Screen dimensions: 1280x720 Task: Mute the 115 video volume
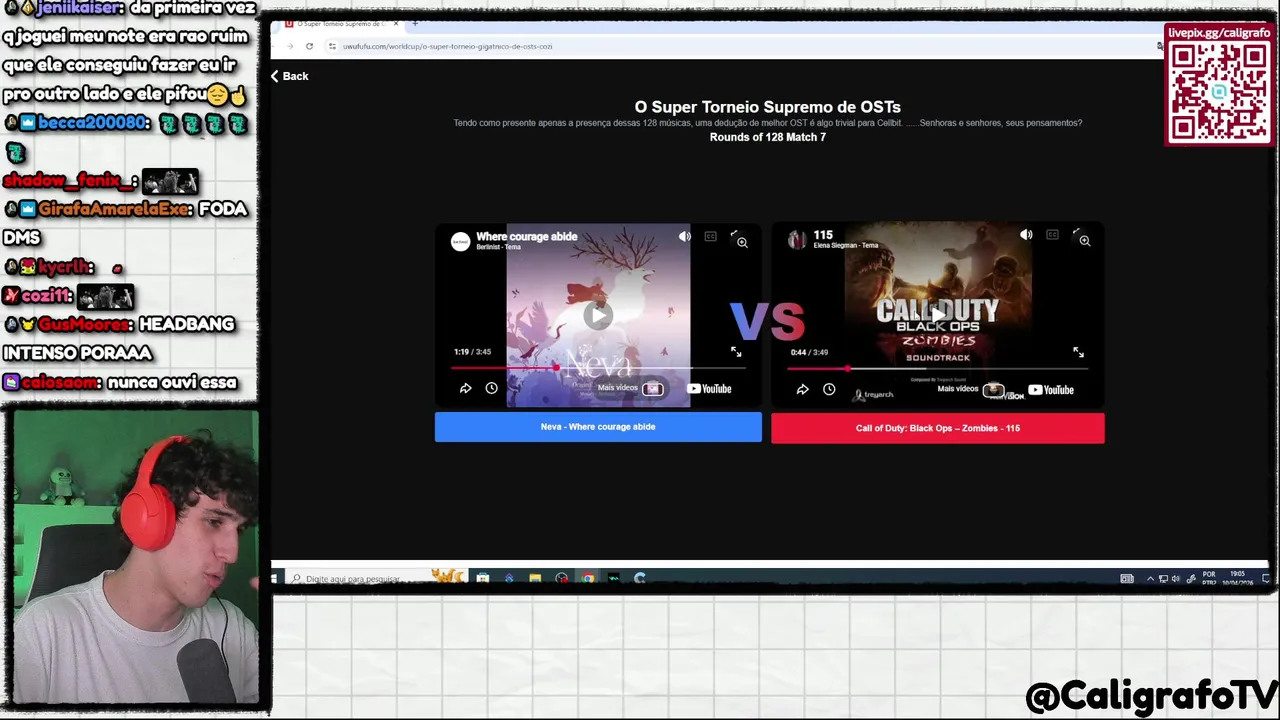(x=1026, y=235)
